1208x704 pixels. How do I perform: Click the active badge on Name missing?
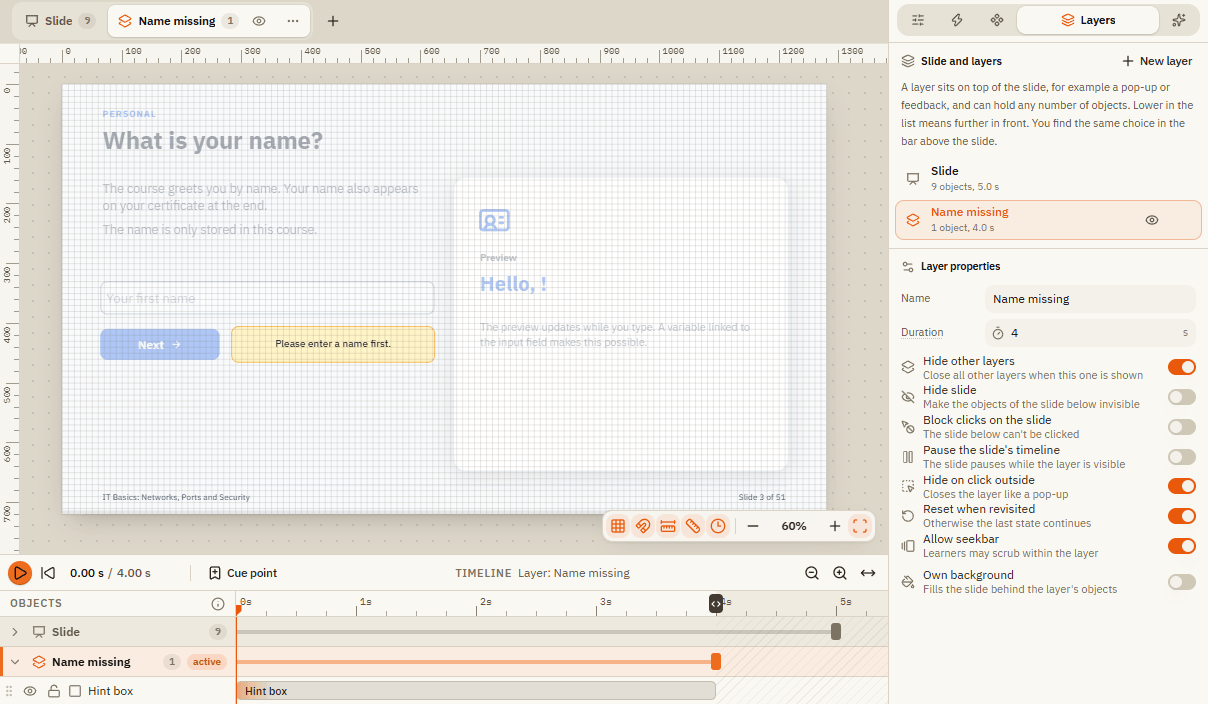[x=207, y=662]
